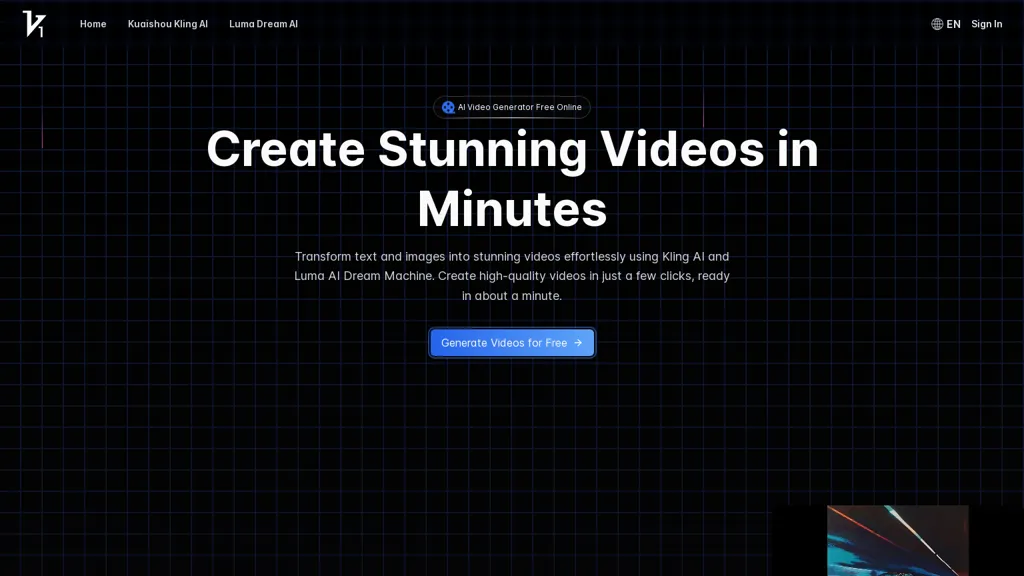
Task: Open language selection via globe icon
Action: pos(937,23)
